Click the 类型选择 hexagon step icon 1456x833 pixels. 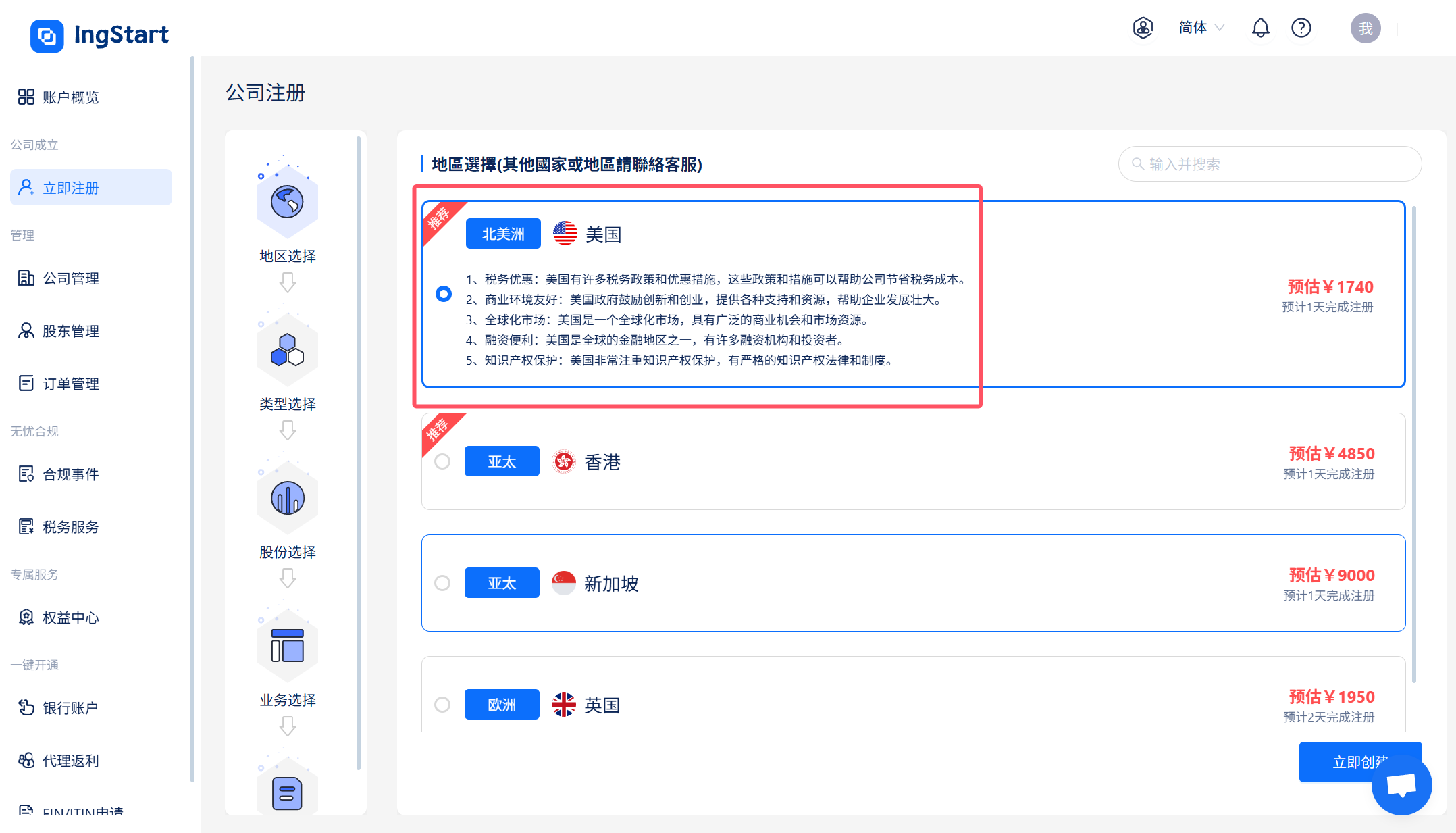[x=287, y=350]
